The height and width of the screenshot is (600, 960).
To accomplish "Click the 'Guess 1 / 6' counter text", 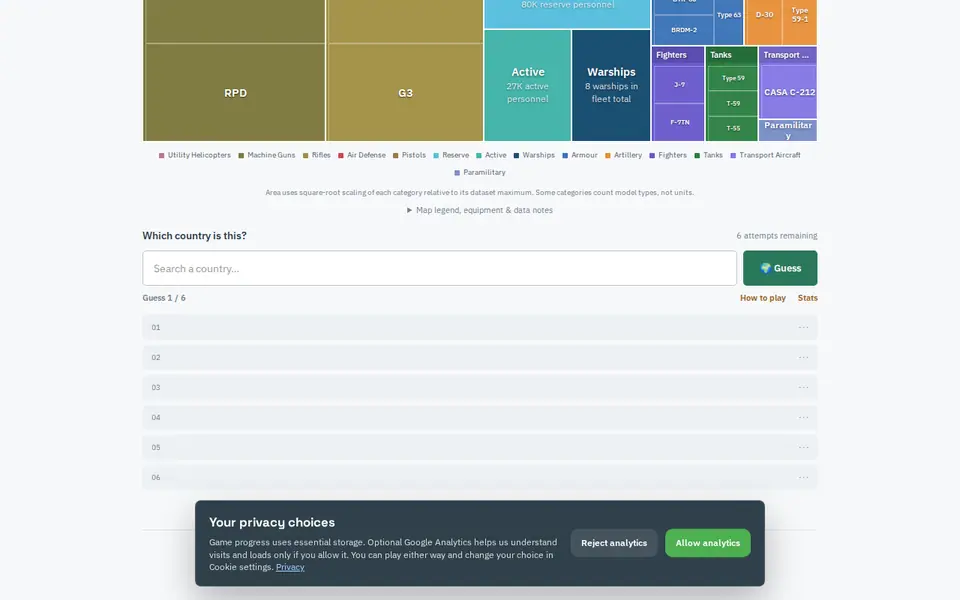I will 164,298.
